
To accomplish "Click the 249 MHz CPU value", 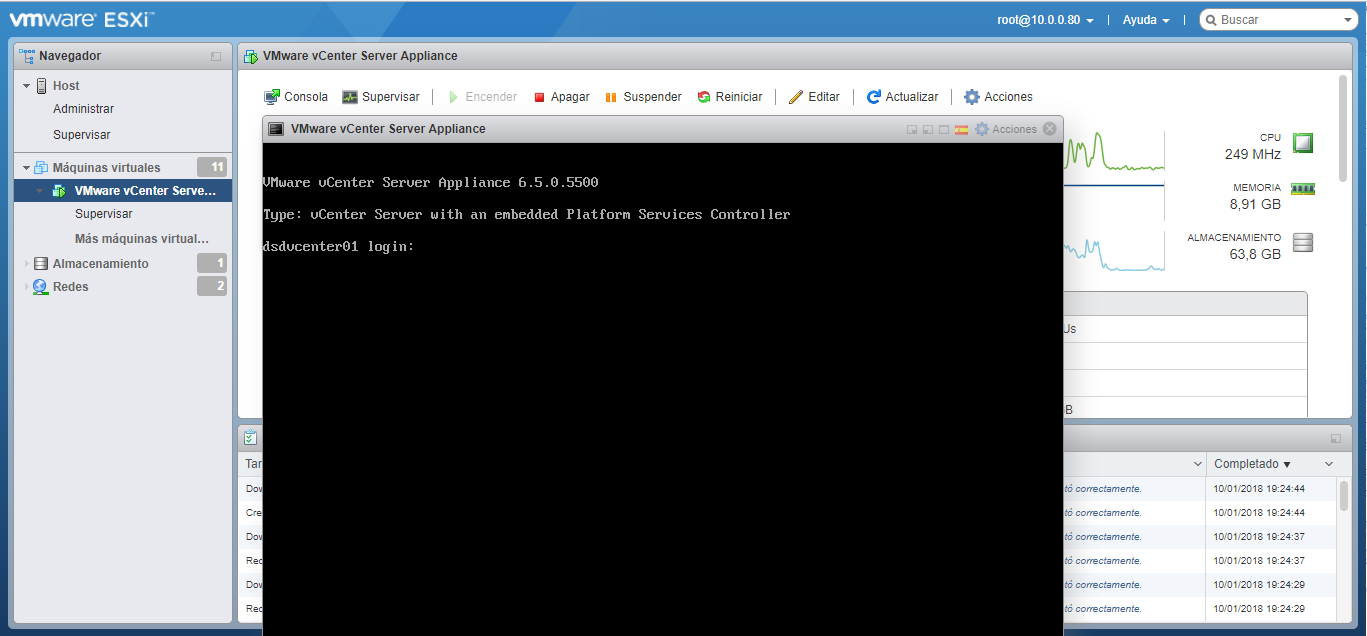I will pos(1252,155).
